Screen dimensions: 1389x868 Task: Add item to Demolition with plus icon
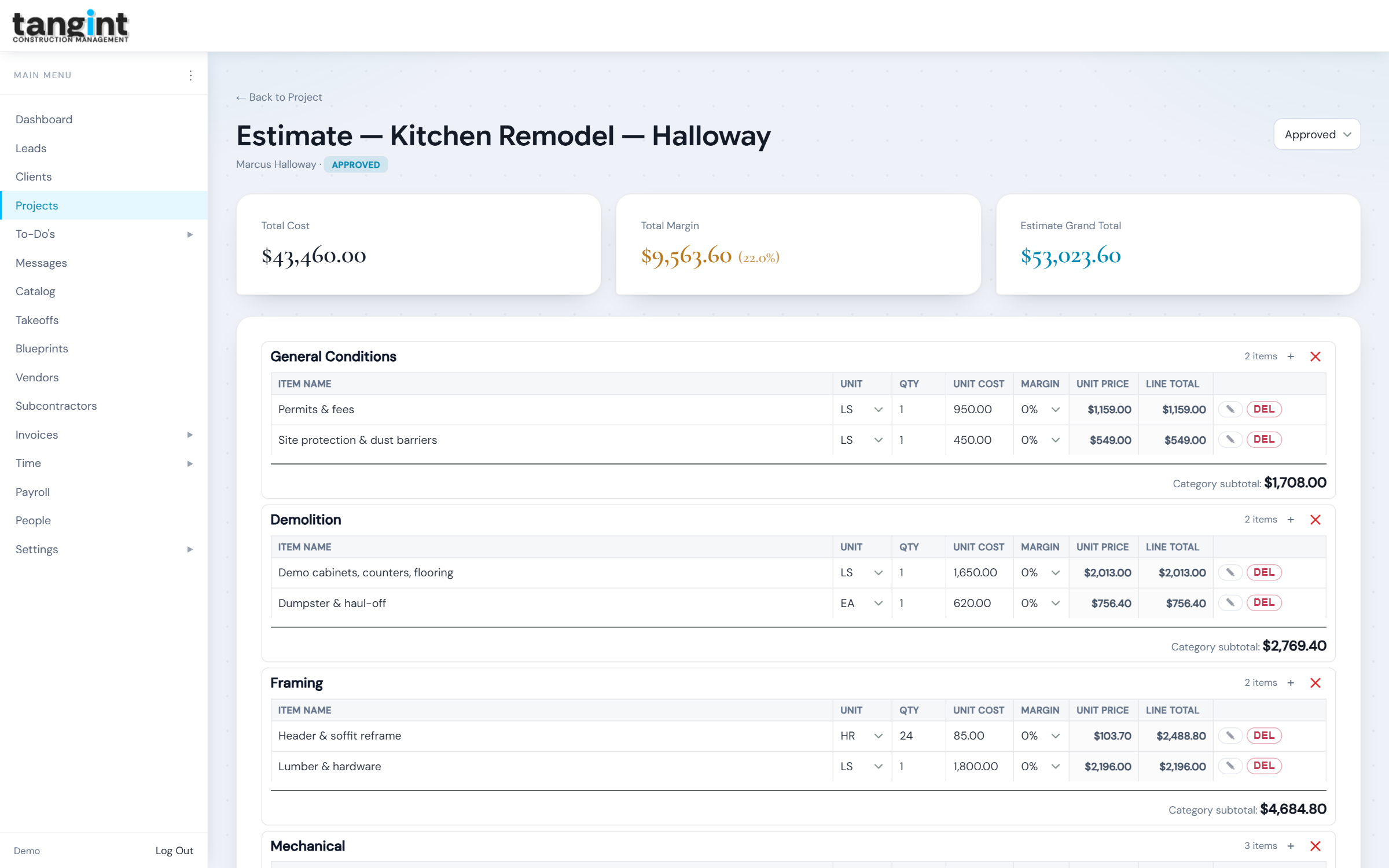[1291, 520]
